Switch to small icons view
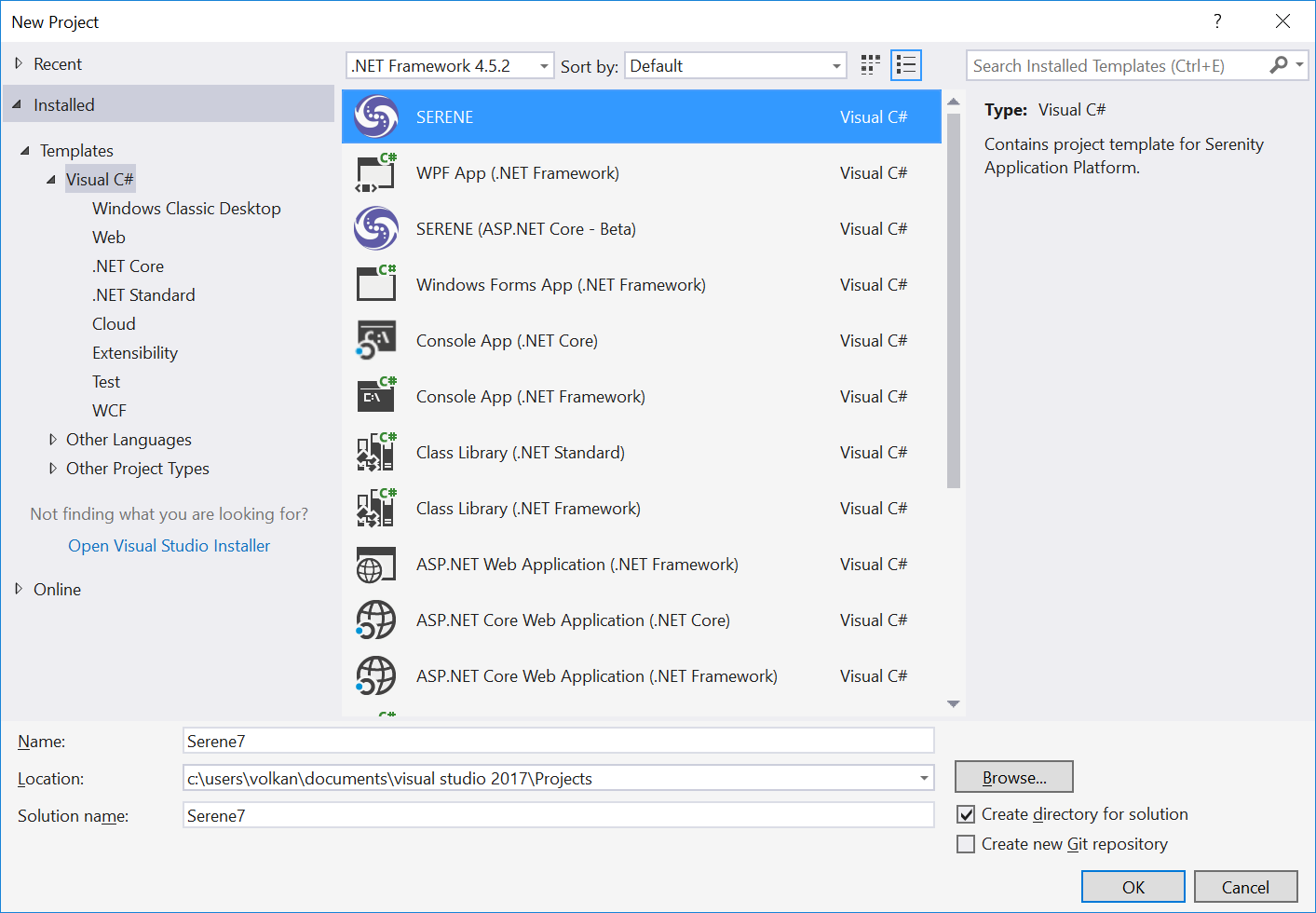This screenshot has width=1316, height=913. coord(871,65)
